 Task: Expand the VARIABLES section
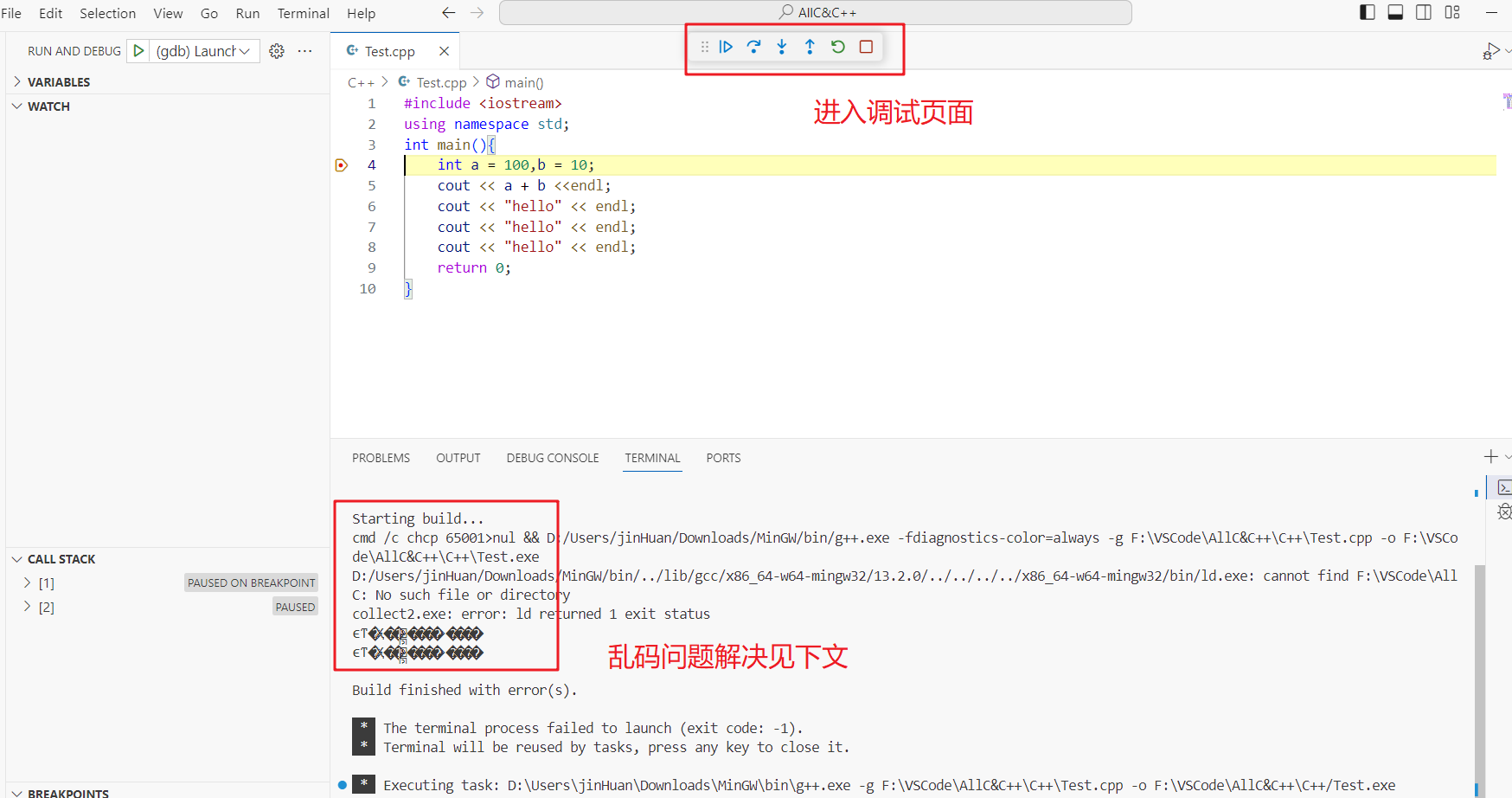coord(59,82)
